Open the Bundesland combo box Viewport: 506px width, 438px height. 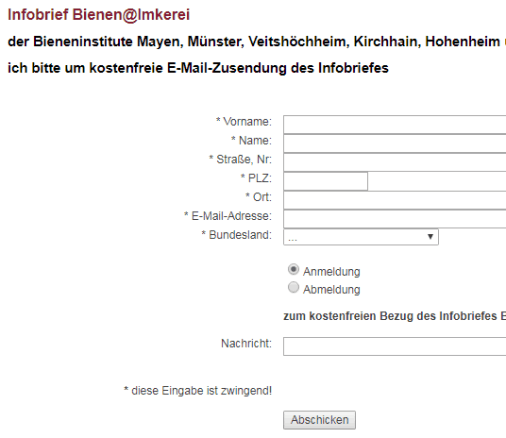pyautogui.click(x=361, y=237)
